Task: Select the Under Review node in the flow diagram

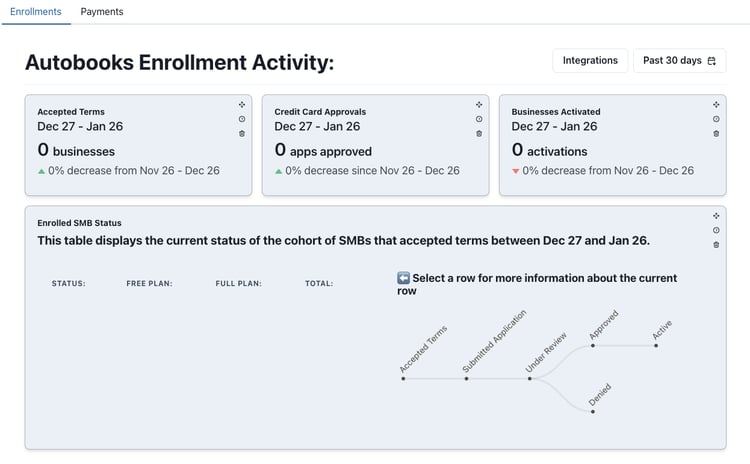Action: [x=530, y=379]
